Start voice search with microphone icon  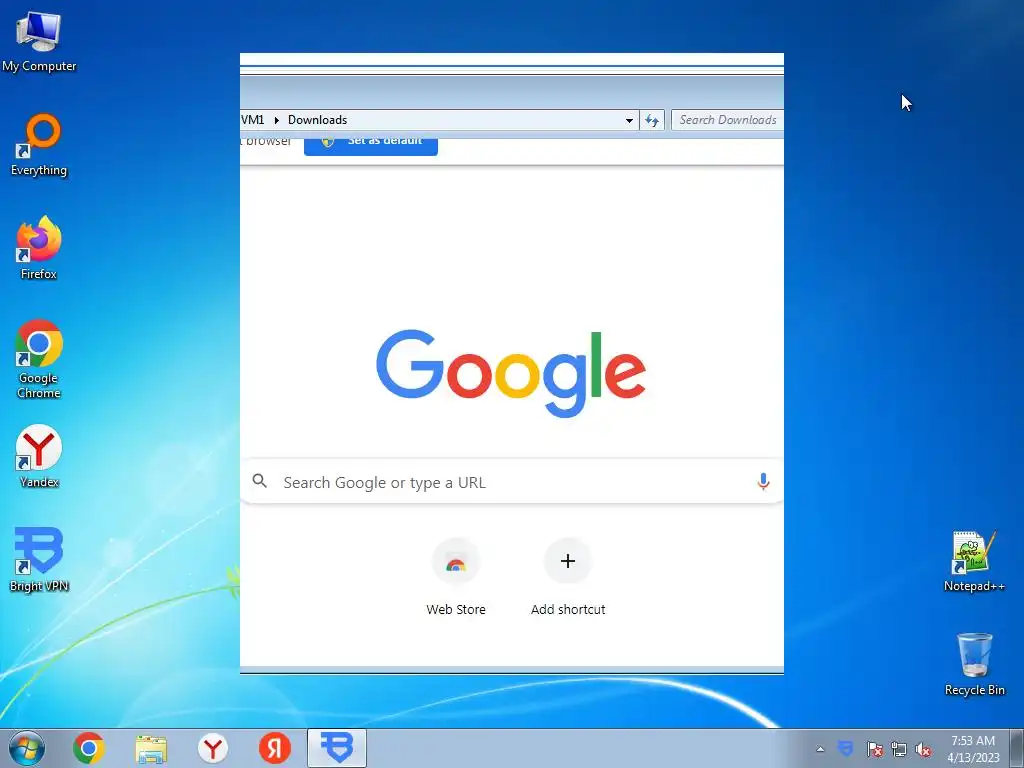763,482
